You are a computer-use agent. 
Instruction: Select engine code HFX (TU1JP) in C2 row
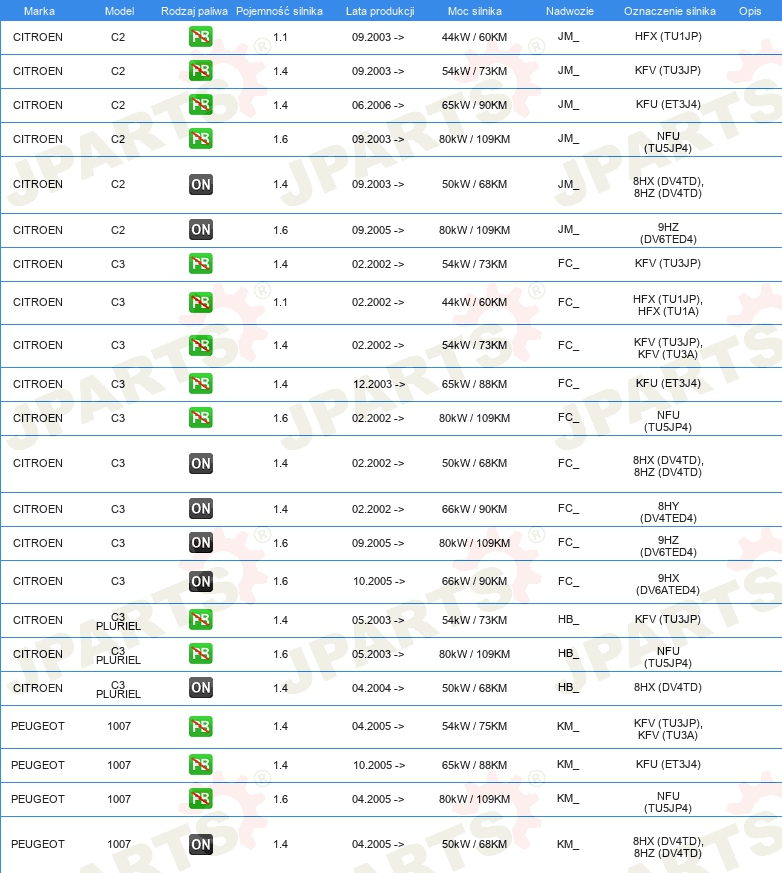coord(668,36)
